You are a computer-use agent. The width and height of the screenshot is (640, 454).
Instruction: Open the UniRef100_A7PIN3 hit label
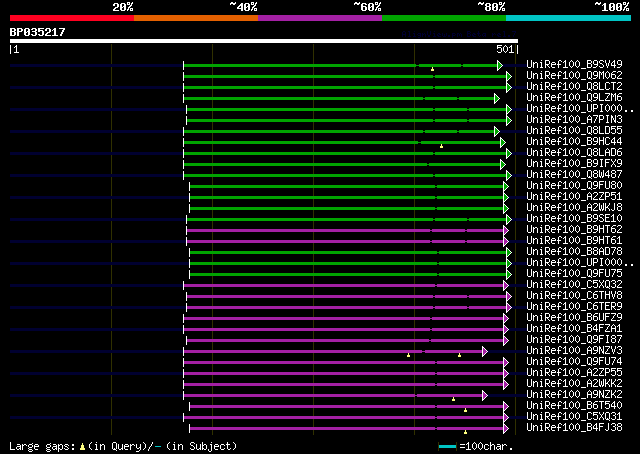574,120
